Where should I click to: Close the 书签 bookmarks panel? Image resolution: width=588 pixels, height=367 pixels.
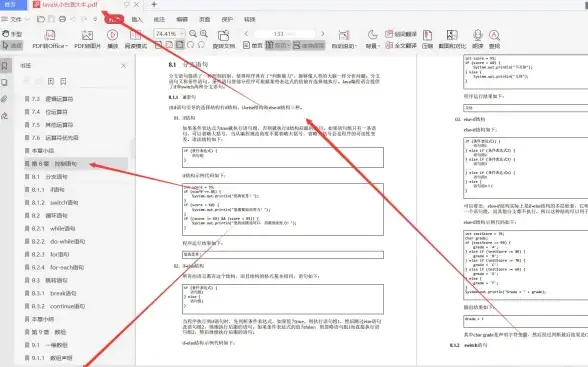pyautogui.click(x=123, y=66)
